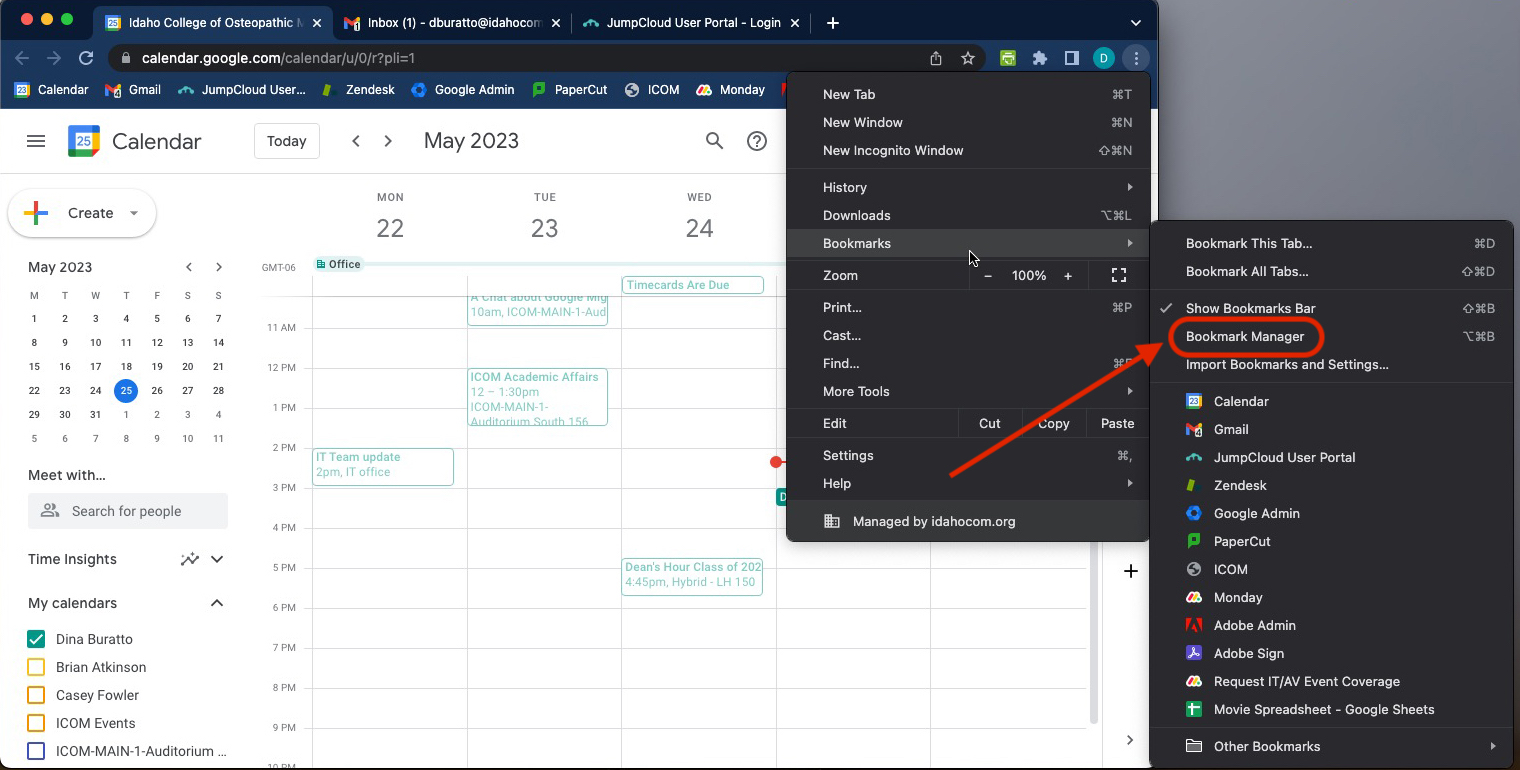Expand the Time Insights section
Screen dimensions: 1520x770
217,559
